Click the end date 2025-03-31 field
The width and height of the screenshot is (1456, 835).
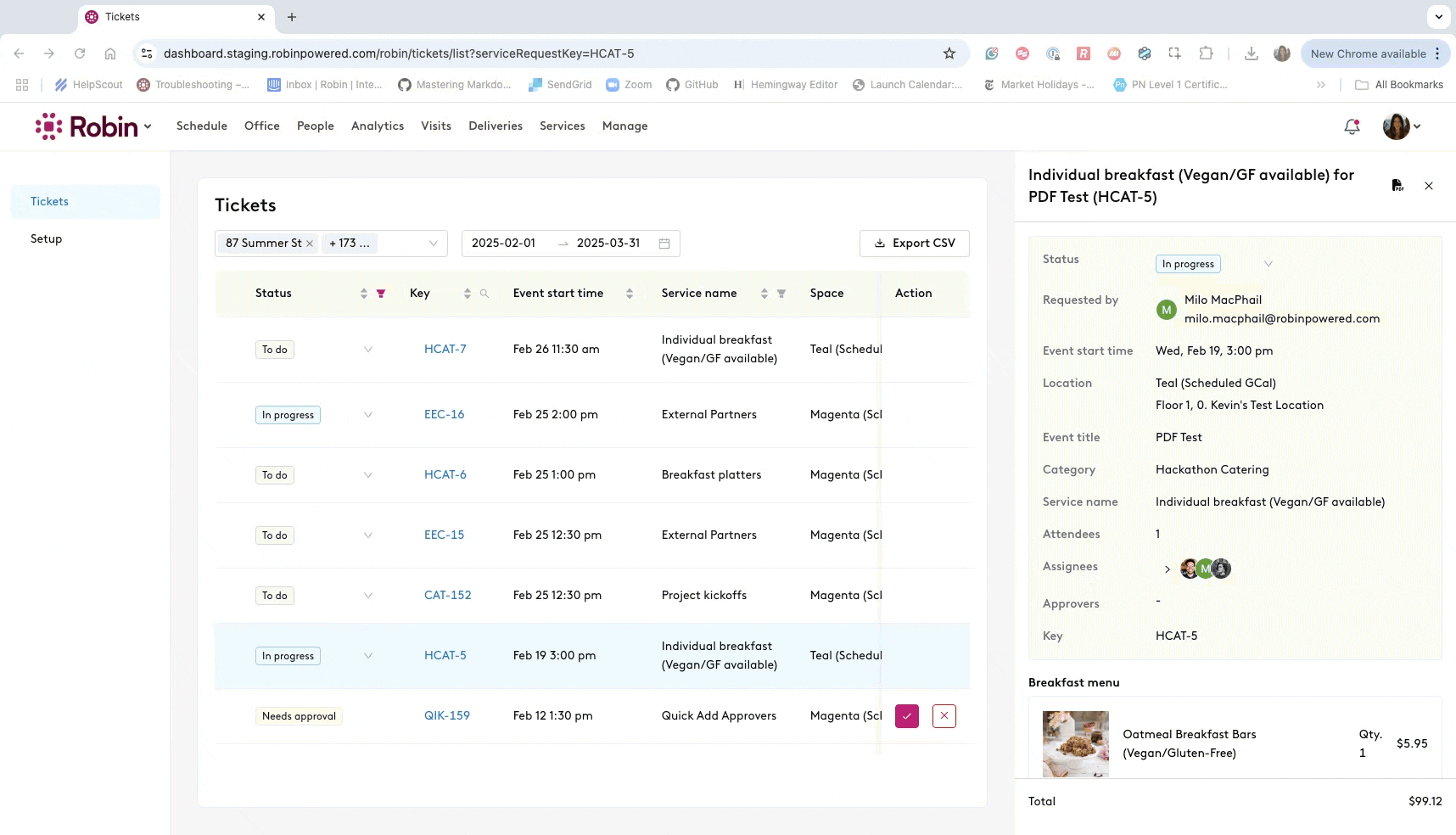608,244
